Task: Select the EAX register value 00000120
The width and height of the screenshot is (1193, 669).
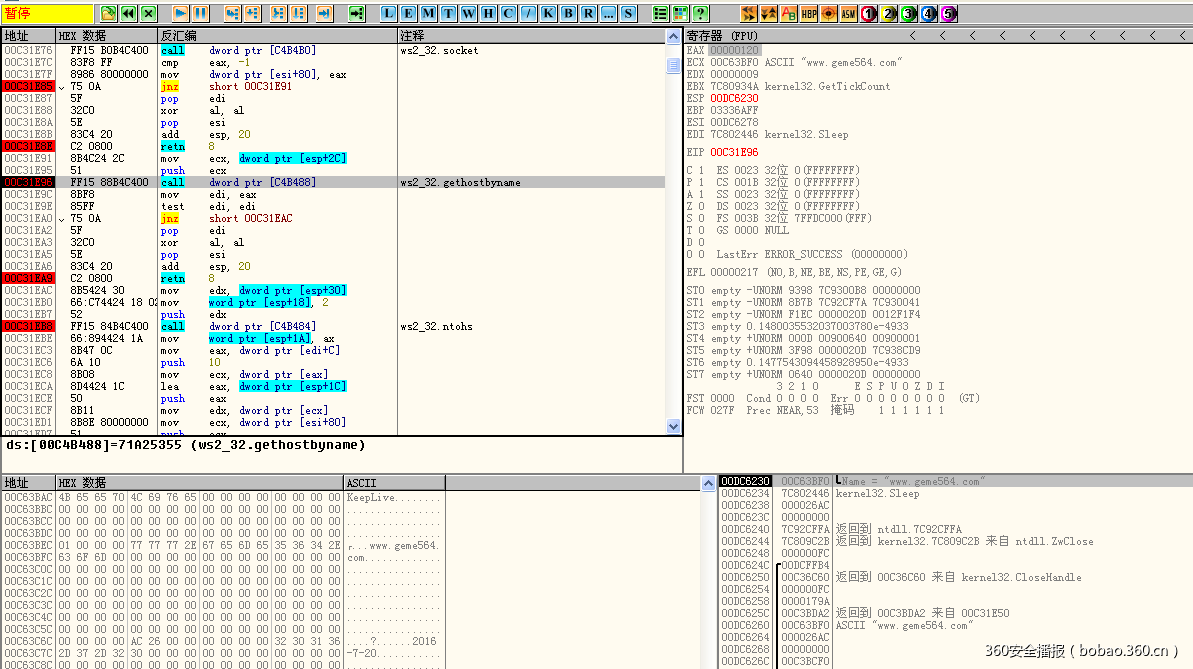Action: click(734, 50)
